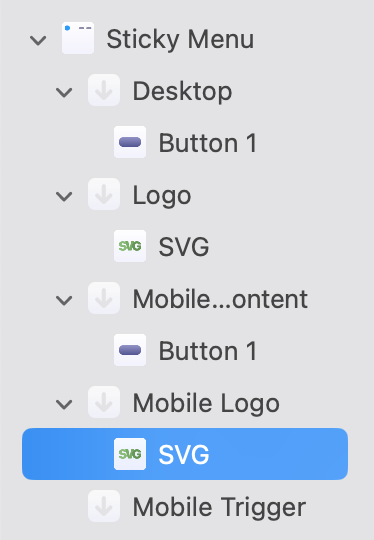Screen dimensions: 374x540
Task: Select the Mobile Logo label text
Action: coord(206,403)
